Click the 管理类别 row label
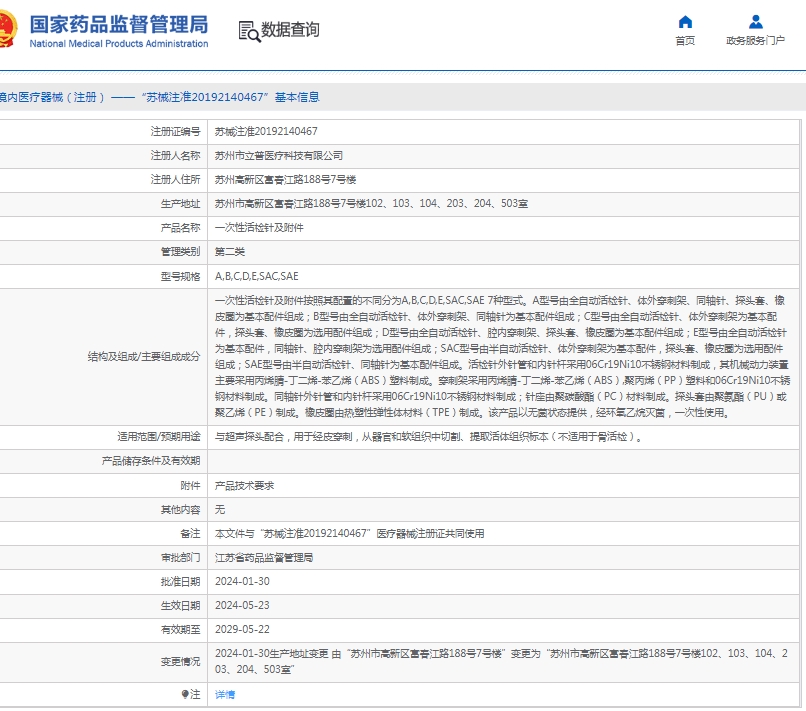The height and width of the screenshot is (711, 806). pos(180,252)
